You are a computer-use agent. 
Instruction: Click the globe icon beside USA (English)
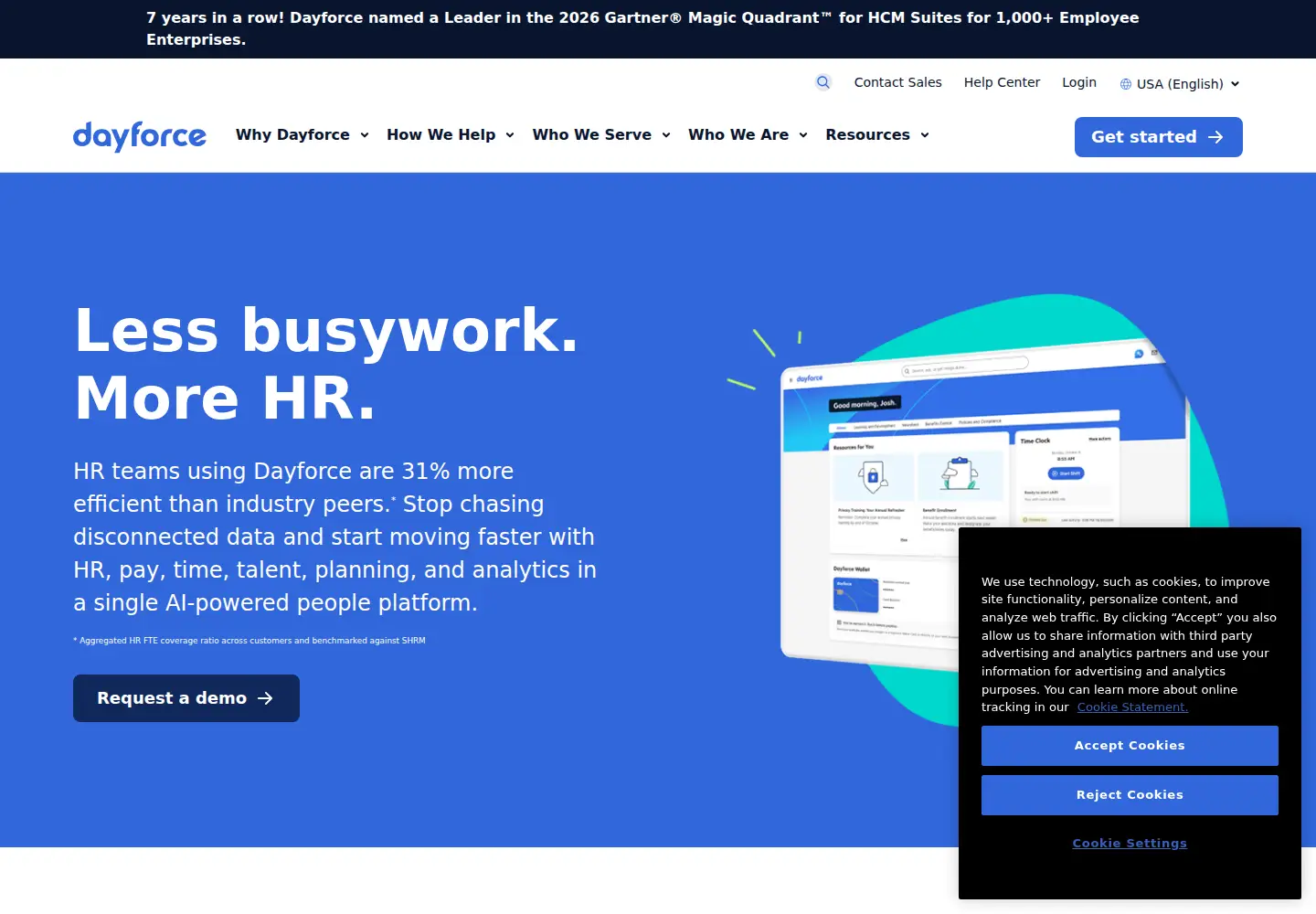pyautogui.click(x=1126, y=84)
